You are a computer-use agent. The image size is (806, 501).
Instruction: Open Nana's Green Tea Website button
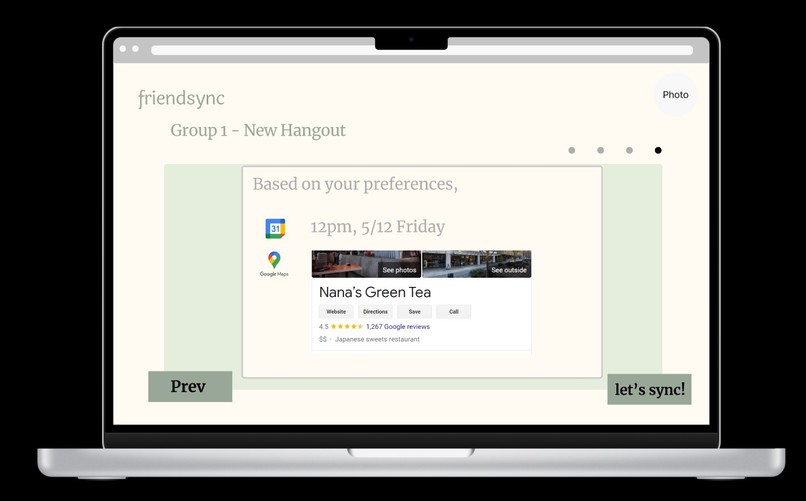tap(336, 311)
